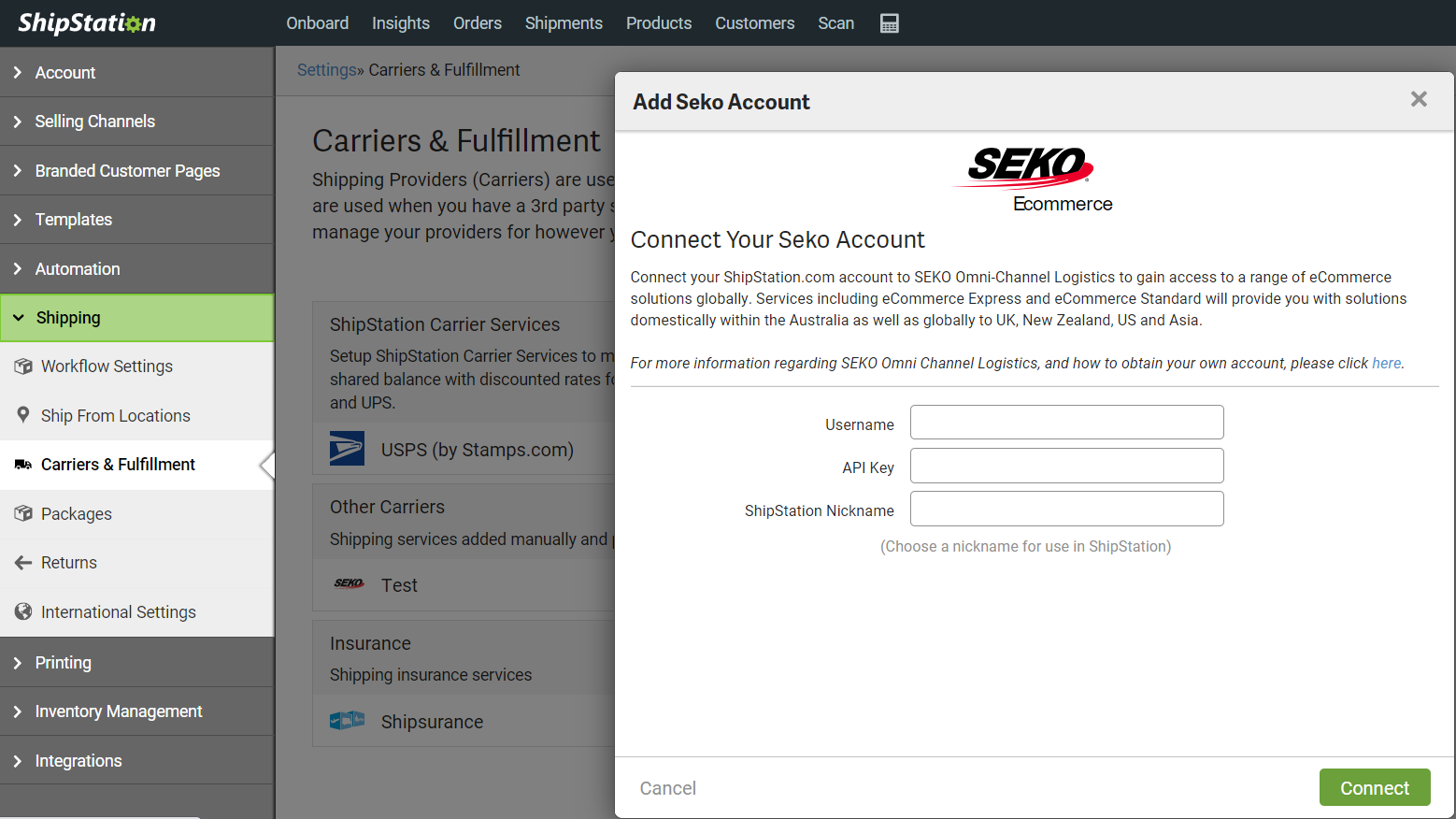Expand the Printing section

137,663
